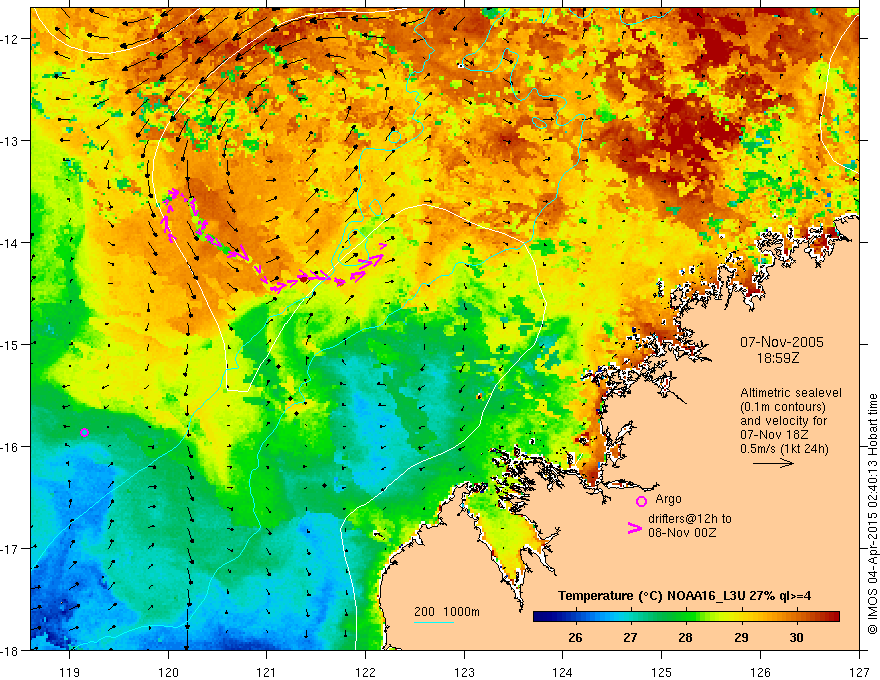Click the '119' longitude axis label
Image resolution: width=880 pixels, height=680 pixels.
tap(69, 672)
